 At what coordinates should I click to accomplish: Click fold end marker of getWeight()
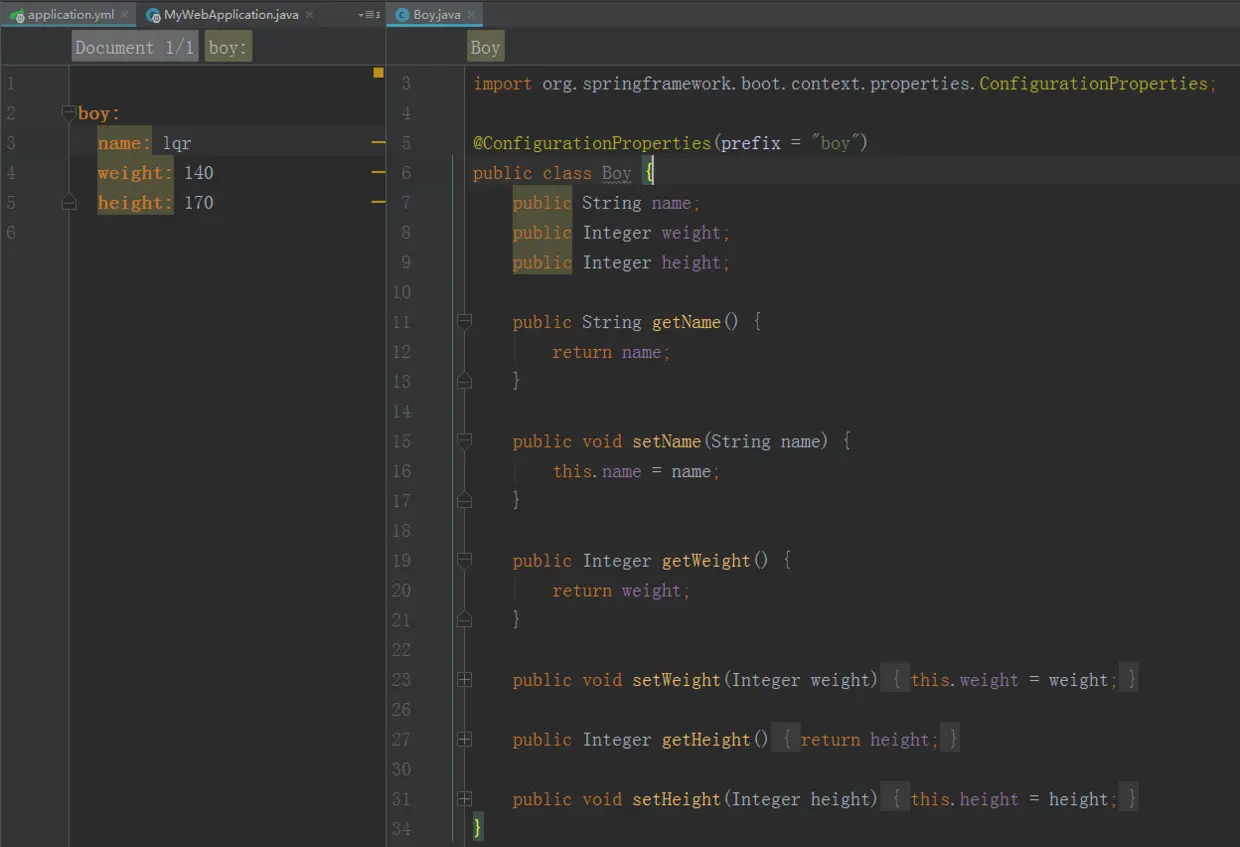[464, 619]
